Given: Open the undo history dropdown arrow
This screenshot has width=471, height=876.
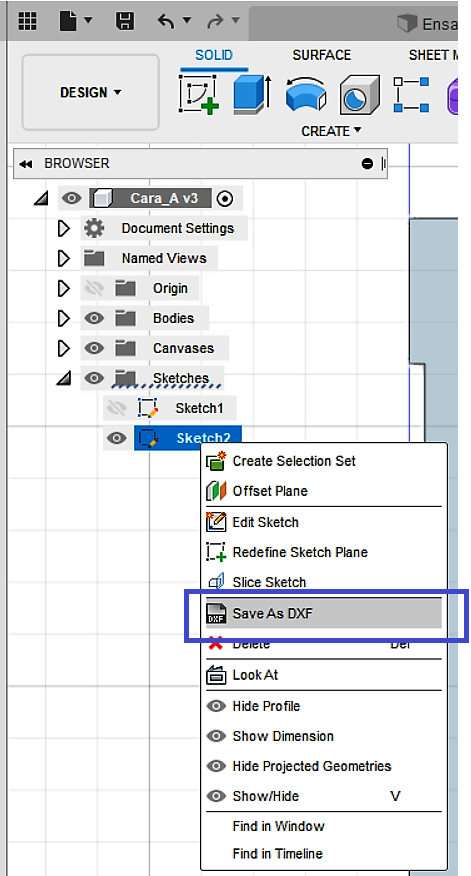Looking at the screenshot, I should [187, 21].
